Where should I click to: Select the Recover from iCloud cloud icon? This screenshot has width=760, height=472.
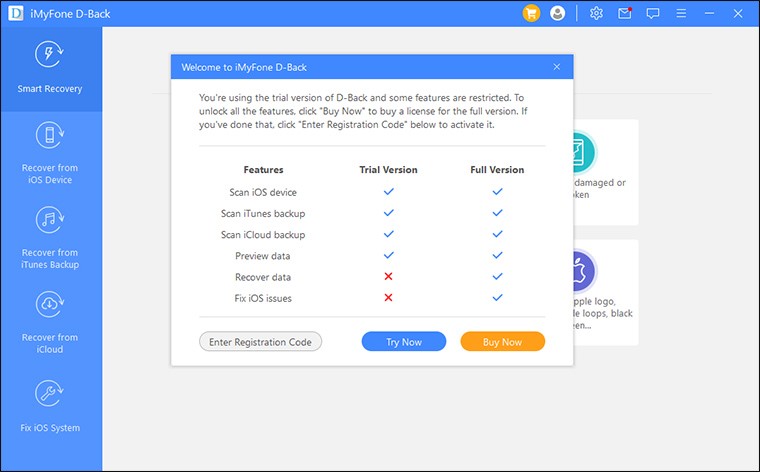tap(49, 304)
